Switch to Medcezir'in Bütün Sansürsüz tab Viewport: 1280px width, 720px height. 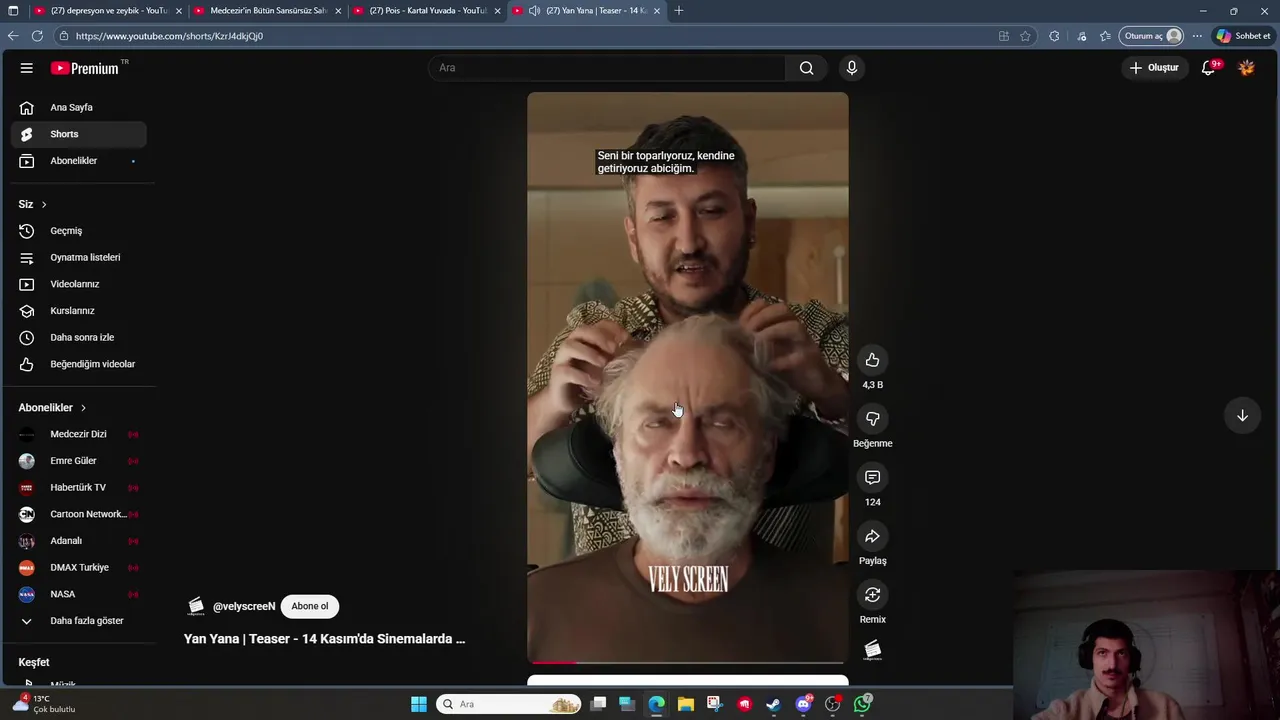point(267,11)
